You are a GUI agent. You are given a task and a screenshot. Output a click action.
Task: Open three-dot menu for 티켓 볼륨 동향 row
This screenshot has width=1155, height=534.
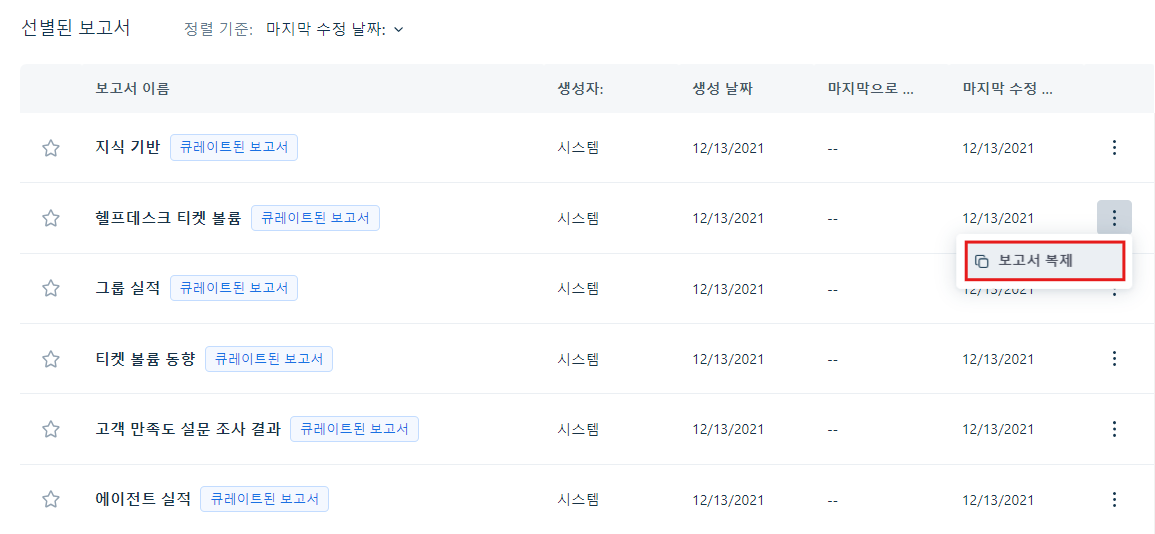[1114, 359]
